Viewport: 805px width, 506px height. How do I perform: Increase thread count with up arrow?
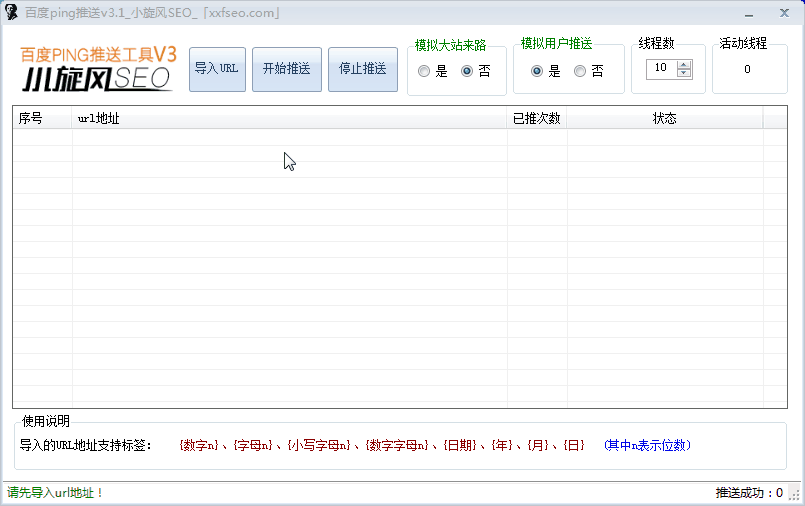coord(684,64)
